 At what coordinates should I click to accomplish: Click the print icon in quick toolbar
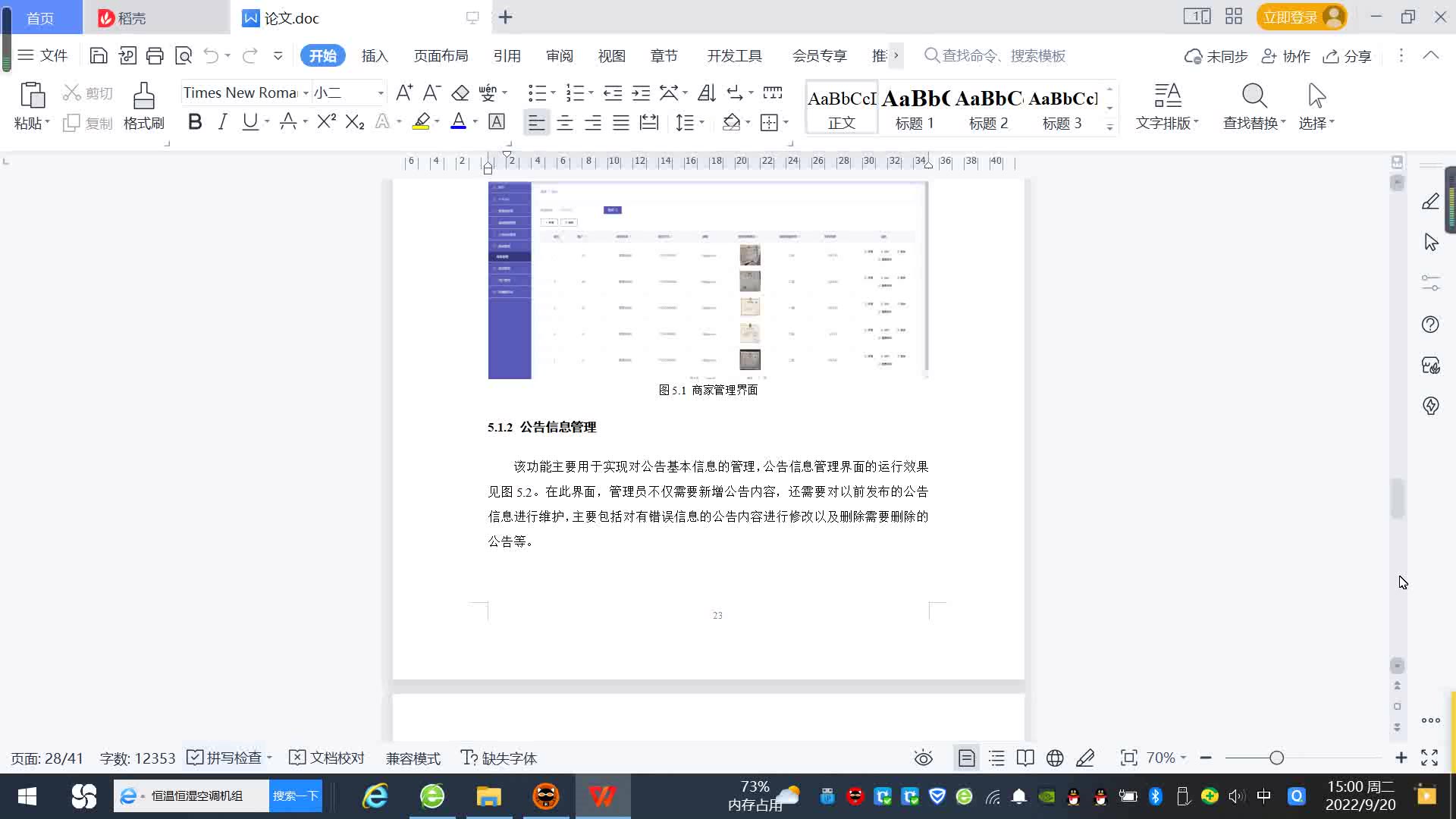pos(155,55)
